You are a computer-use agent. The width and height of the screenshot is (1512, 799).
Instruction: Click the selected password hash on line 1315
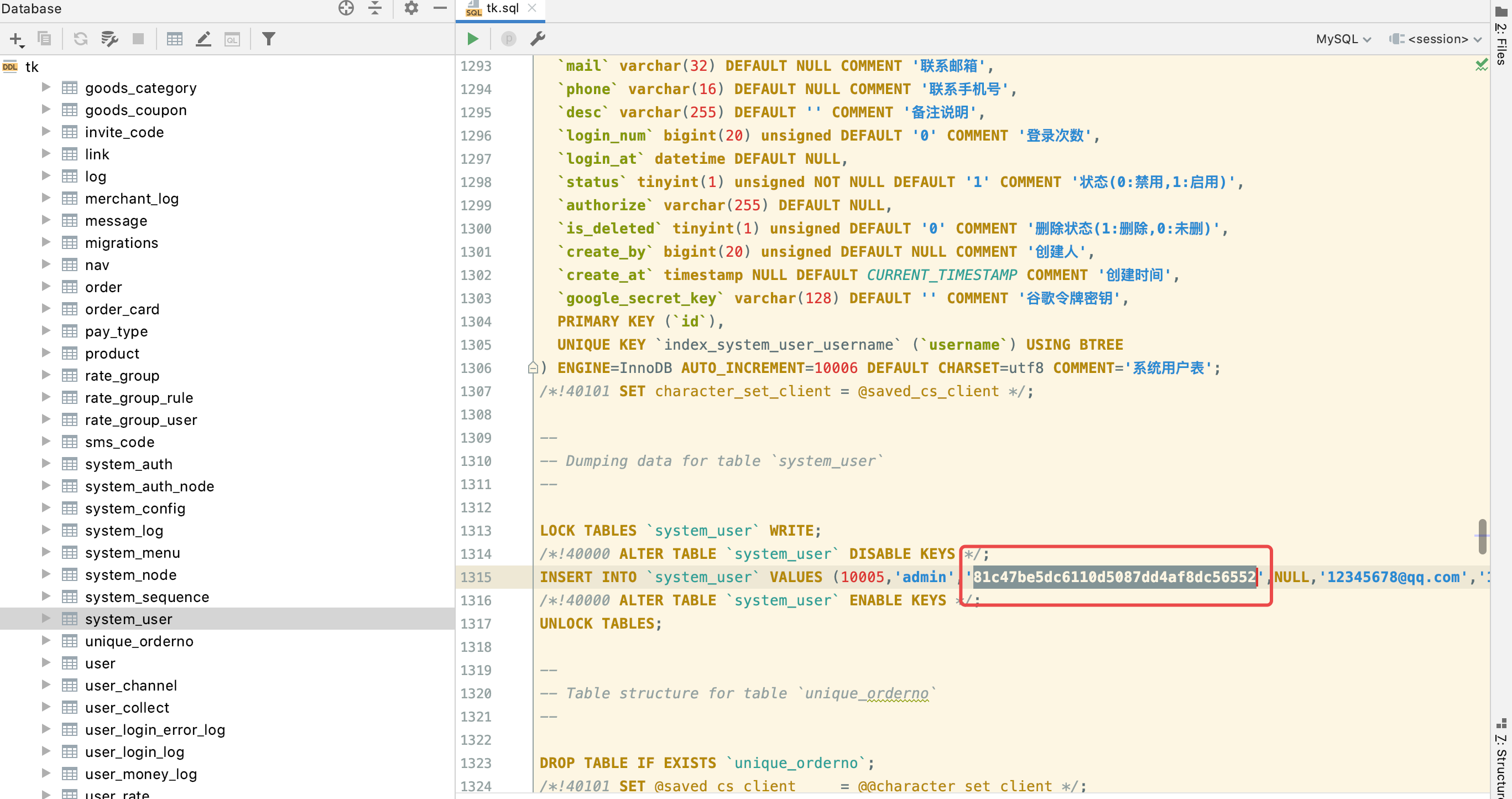tap(1114, 577)
